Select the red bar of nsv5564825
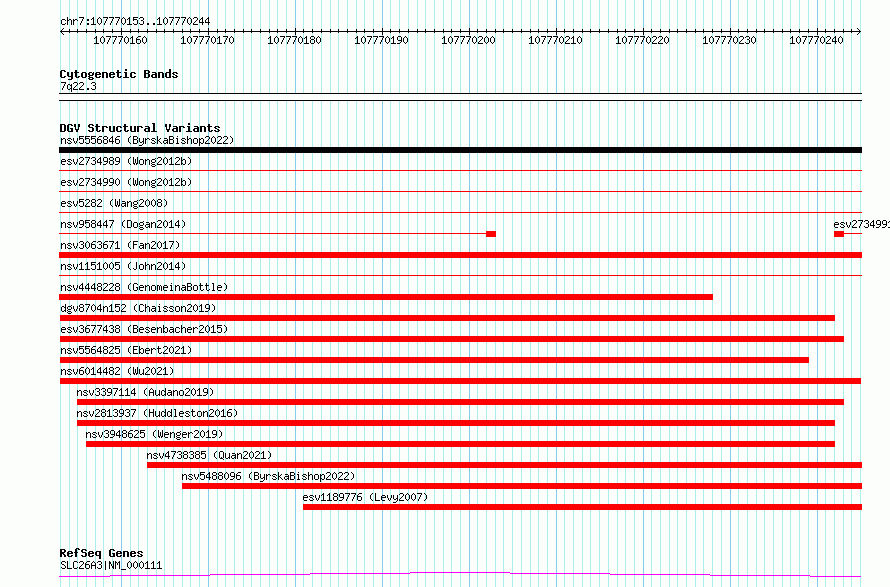The height and width of the screenshot is (587, 890). [x=434, y=360]
